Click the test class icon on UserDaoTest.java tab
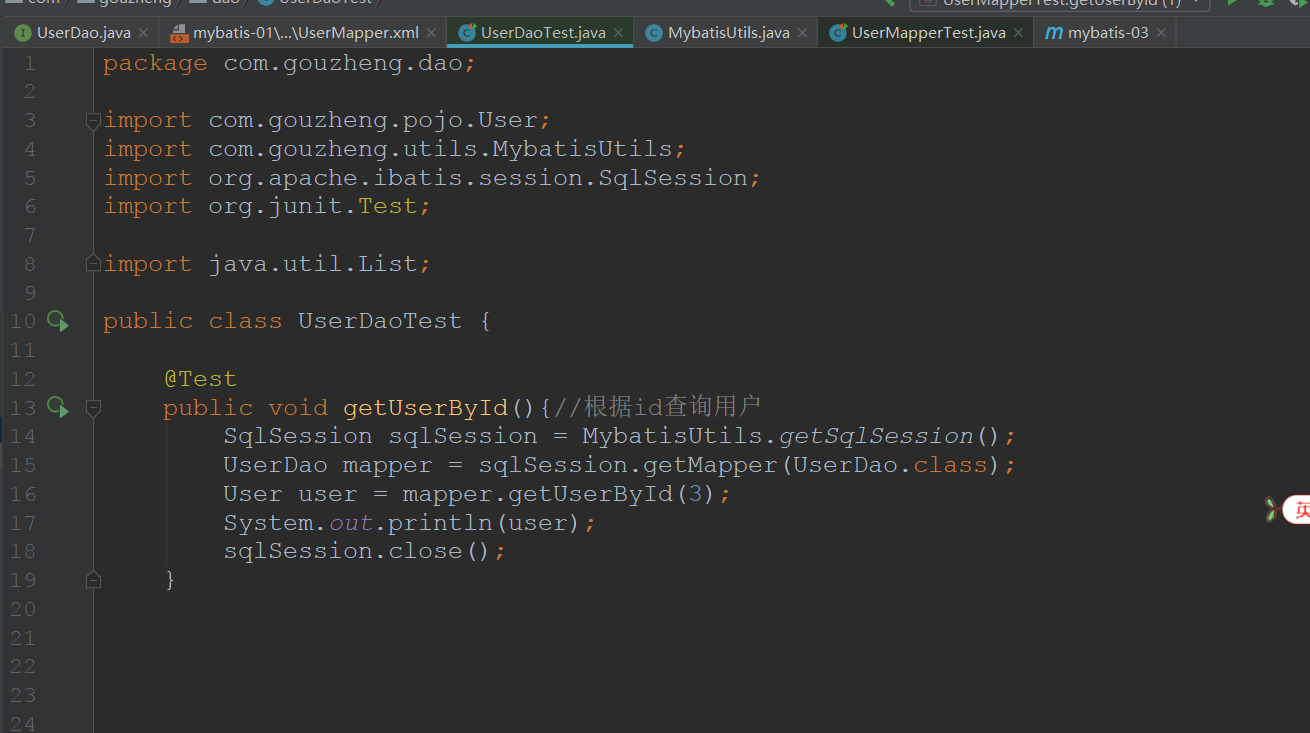Image resolution: width=1310 pixels, height=733 pixels. tap(467, 33)
